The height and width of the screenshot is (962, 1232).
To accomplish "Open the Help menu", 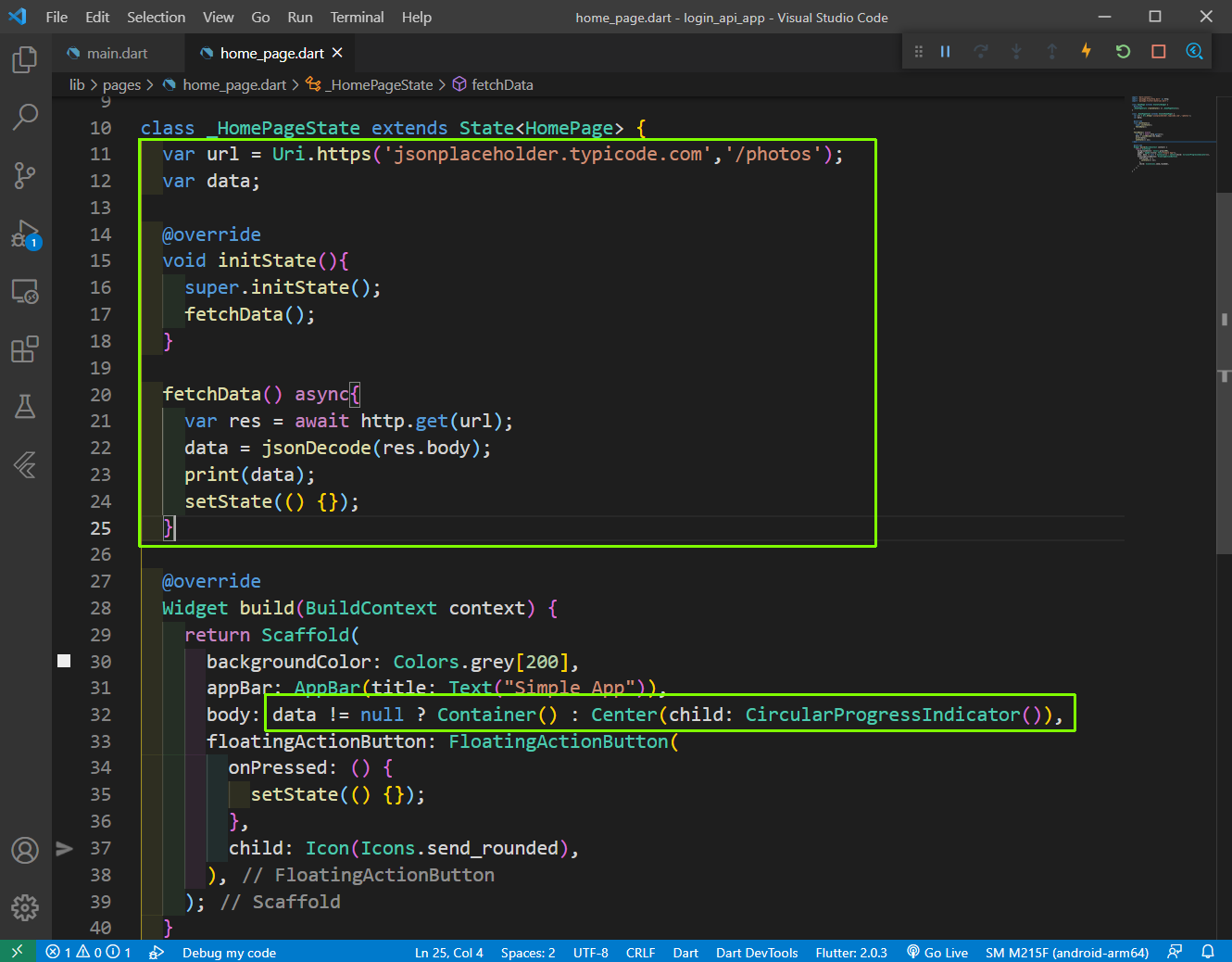I will [417, 17].
